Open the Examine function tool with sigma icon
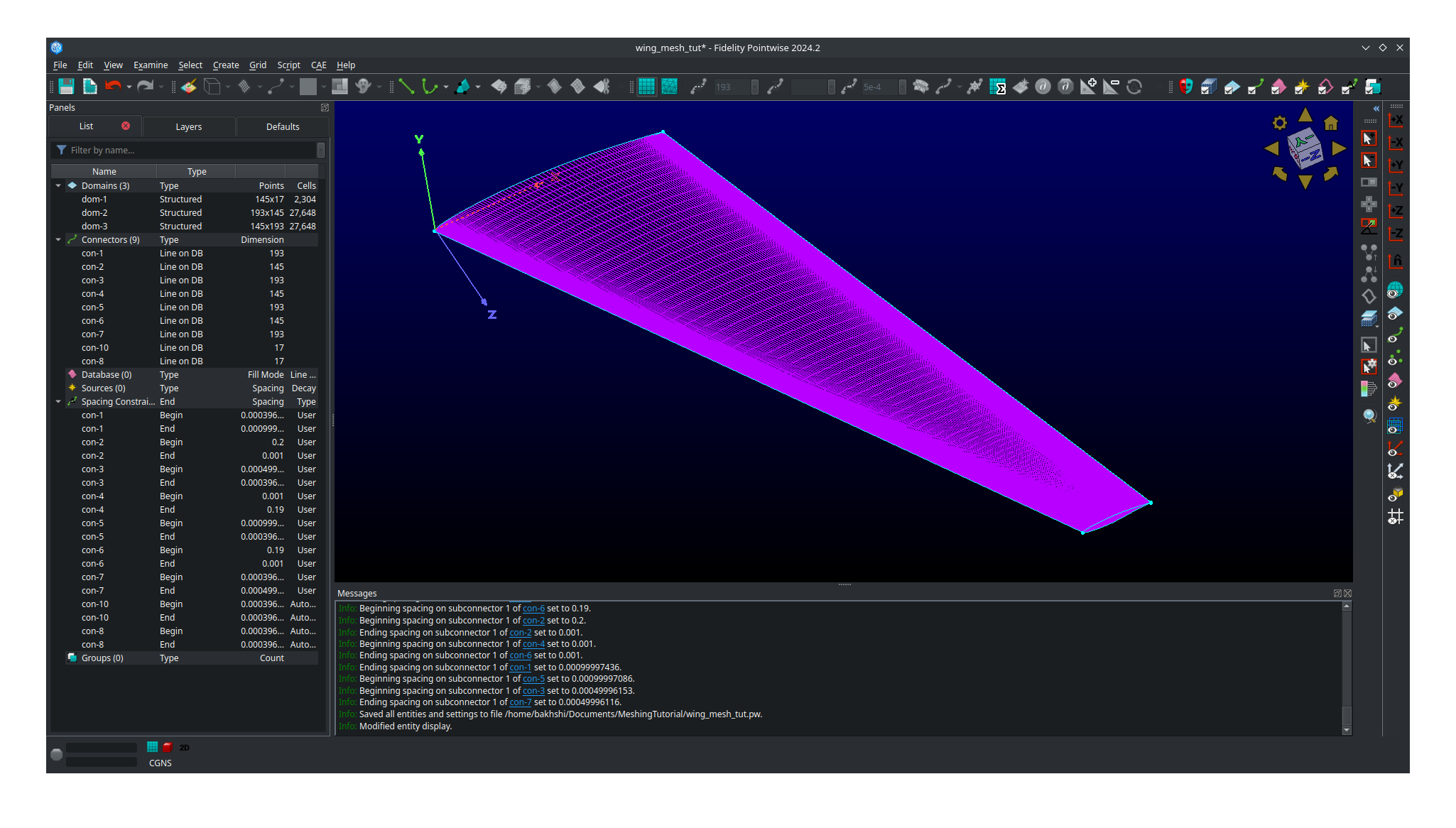The image size is (1456, 828). pos(999,87)
